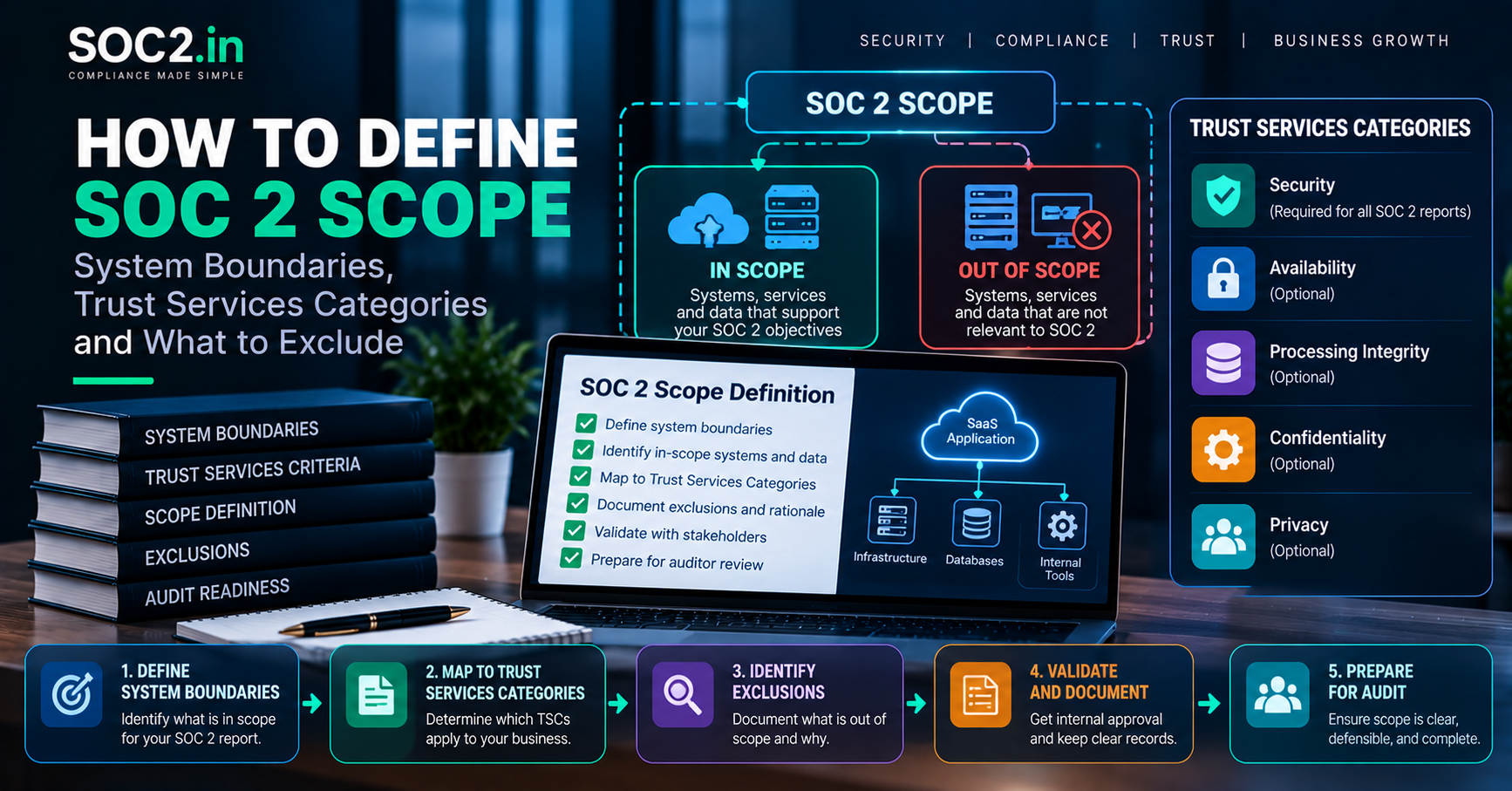Click the TRUST SERVICES CRITERIA book spine
This screenshot has height=791, width=1512.
252,471
